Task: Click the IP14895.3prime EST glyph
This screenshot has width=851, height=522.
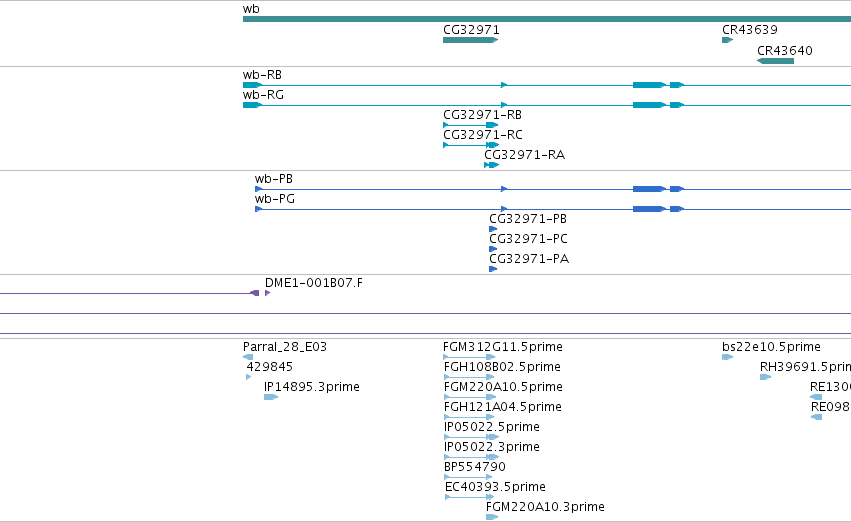Action: [271, 397]
